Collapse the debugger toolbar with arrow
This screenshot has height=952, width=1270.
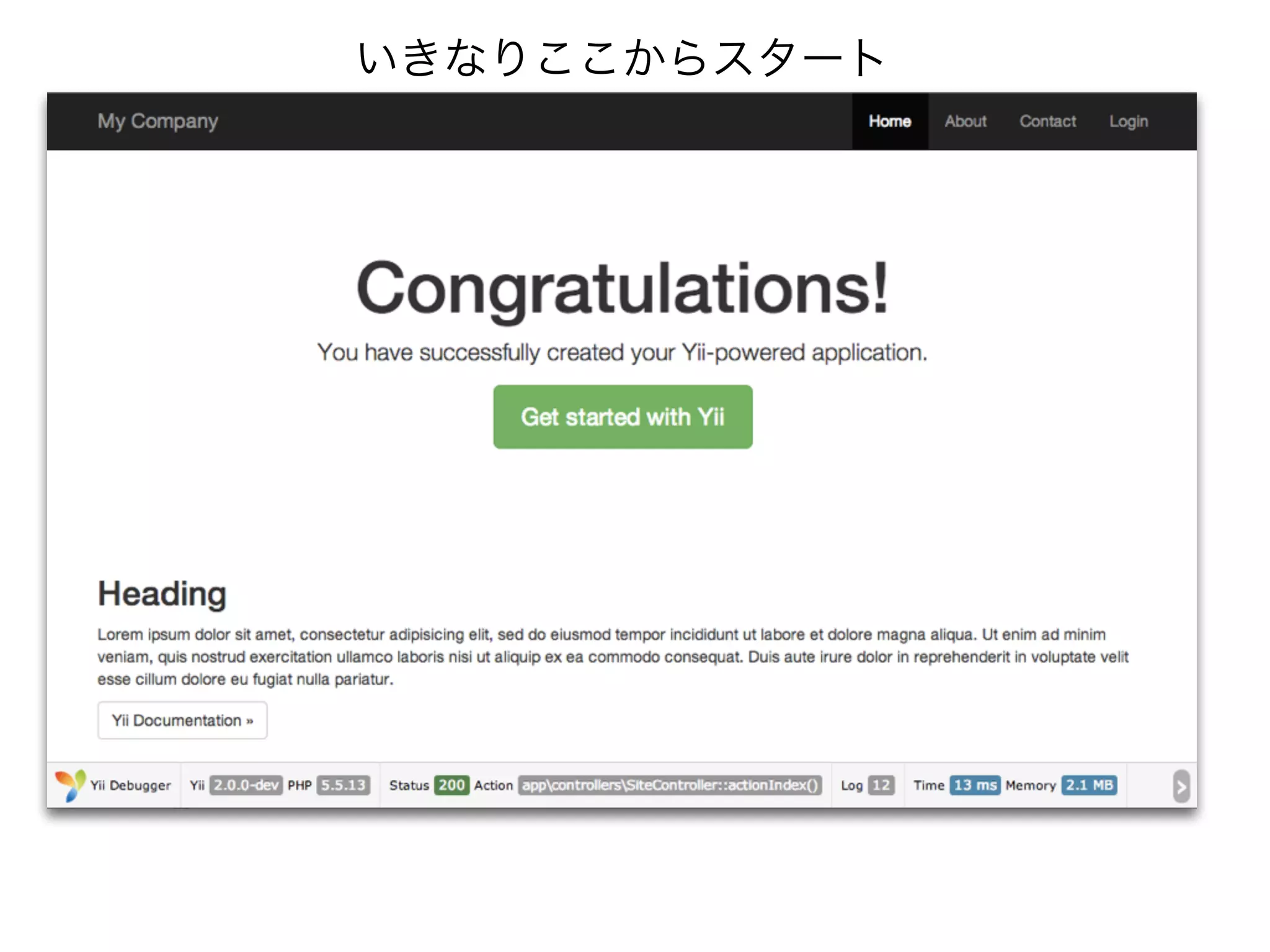(x=1181, y=787)
